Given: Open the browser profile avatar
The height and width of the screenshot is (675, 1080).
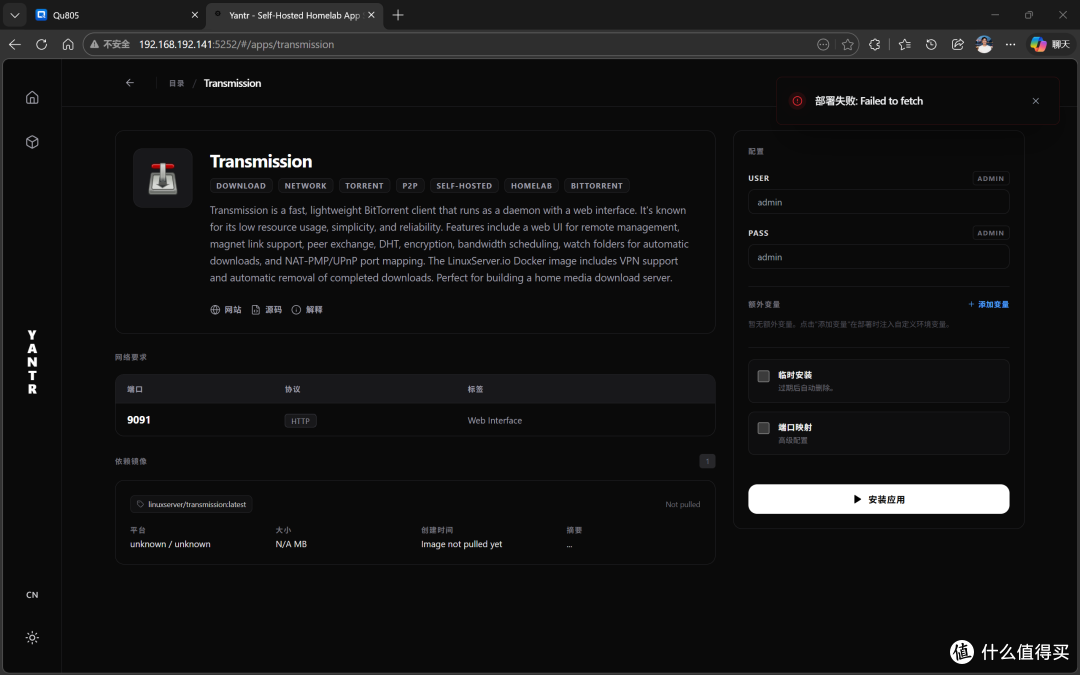Looking at the screenshot, I should coord(984,44).
